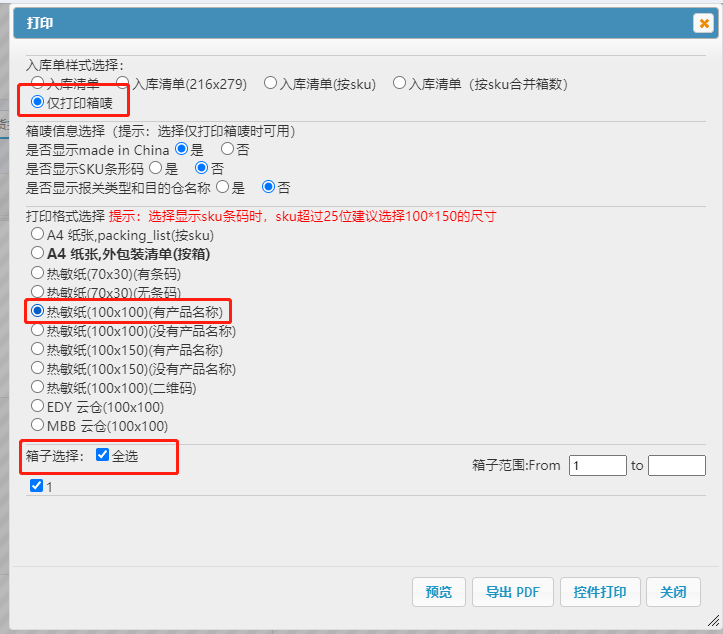
Task: Select 仅打印箱唛 radio option
Action: pos(38,102)
